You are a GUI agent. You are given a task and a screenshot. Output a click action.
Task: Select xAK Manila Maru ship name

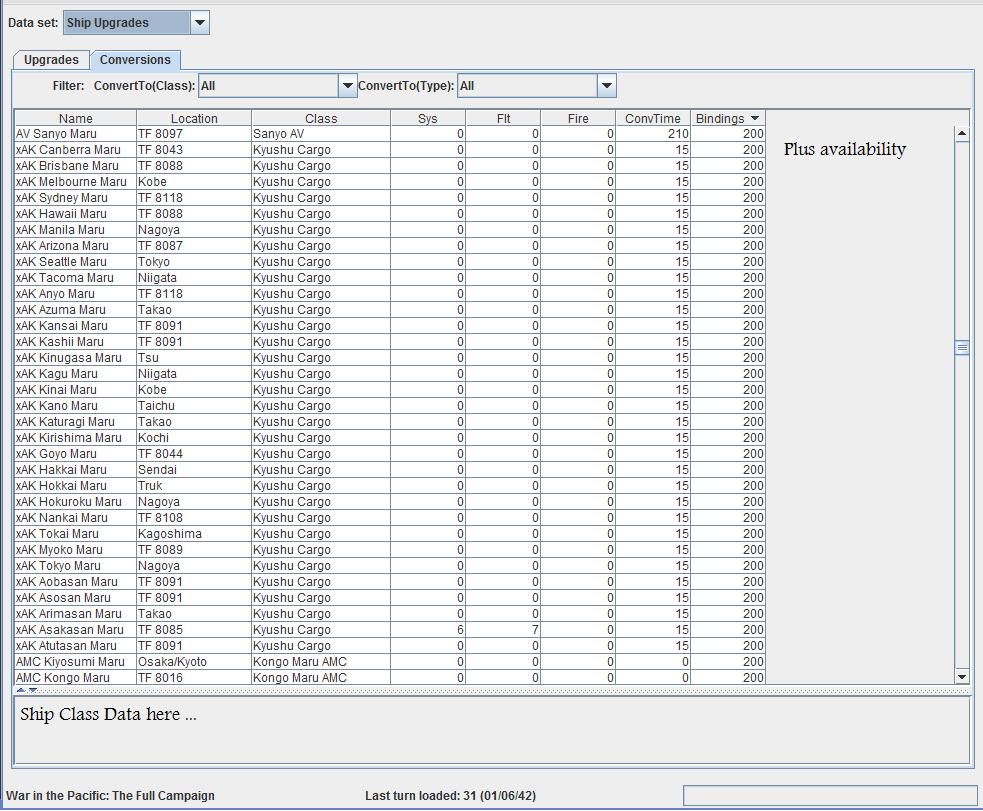[60, 229]
